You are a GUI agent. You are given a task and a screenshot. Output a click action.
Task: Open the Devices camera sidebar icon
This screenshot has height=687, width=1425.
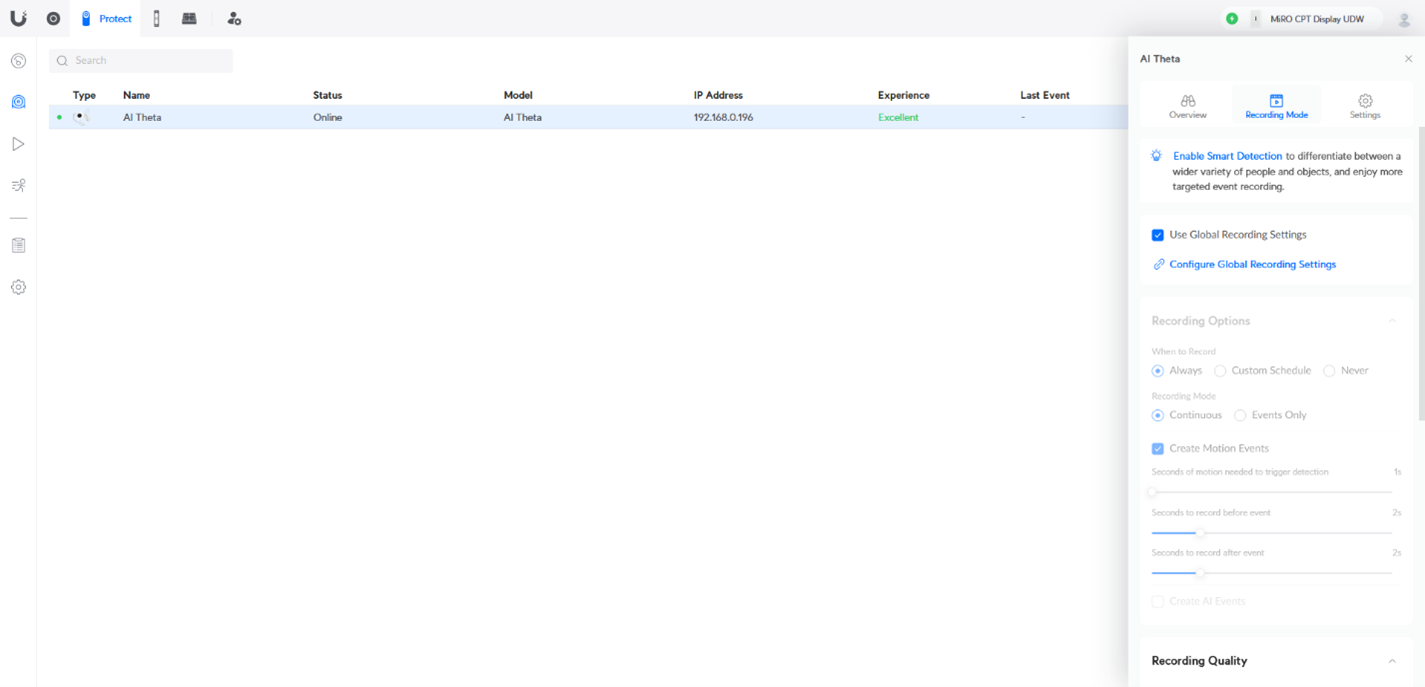pos(18,102)
